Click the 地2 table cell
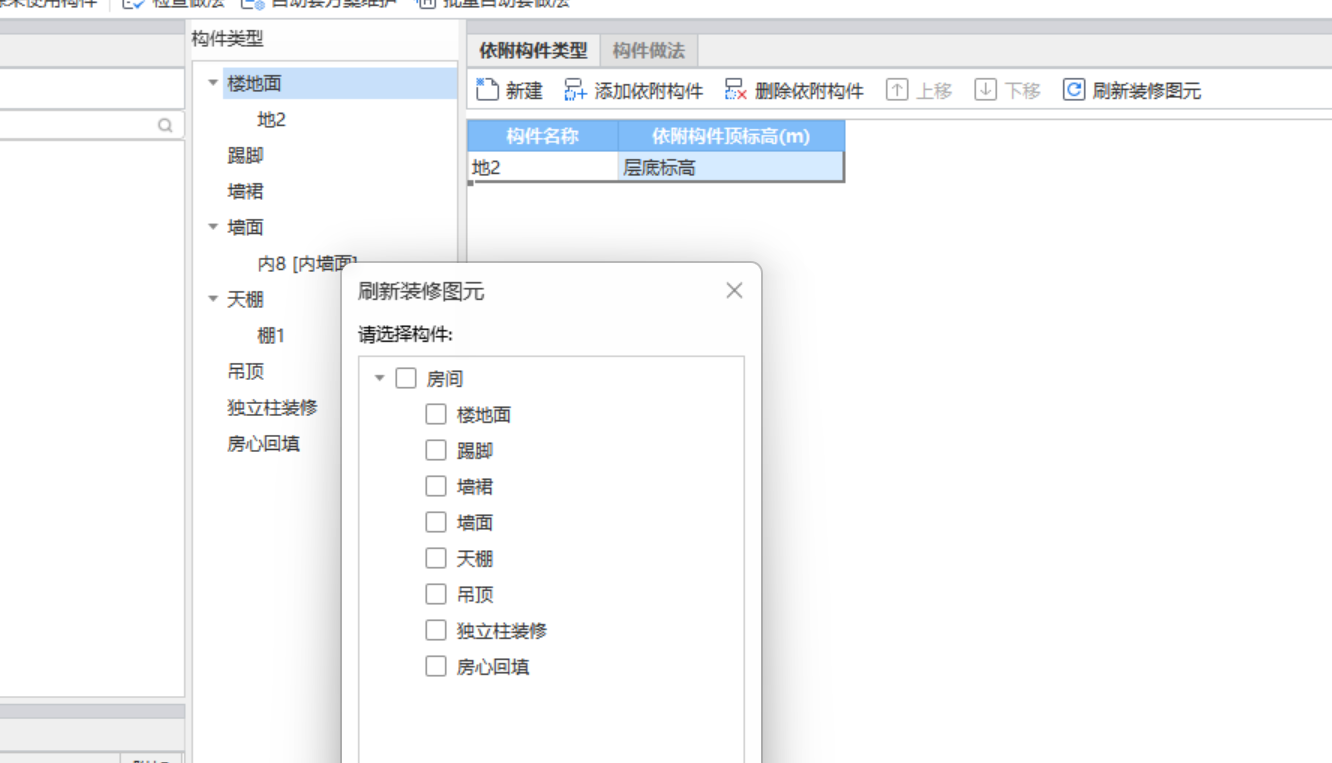 click(543, 167)
